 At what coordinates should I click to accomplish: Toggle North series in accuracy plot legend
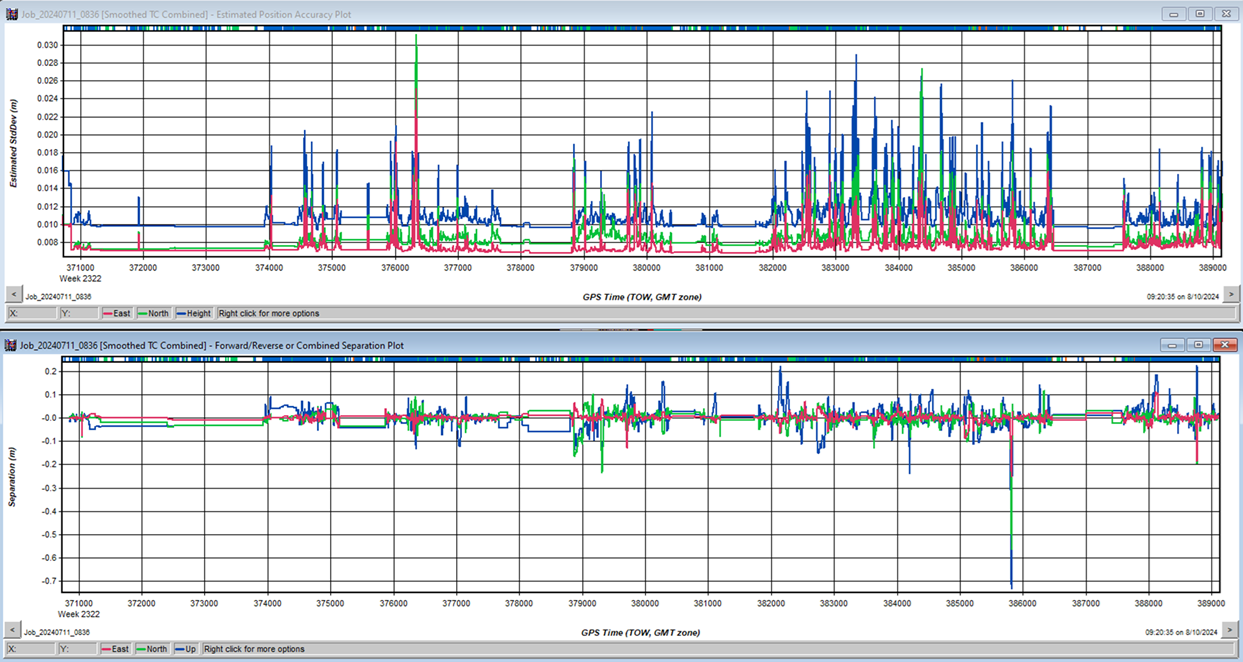coord(154,313)
